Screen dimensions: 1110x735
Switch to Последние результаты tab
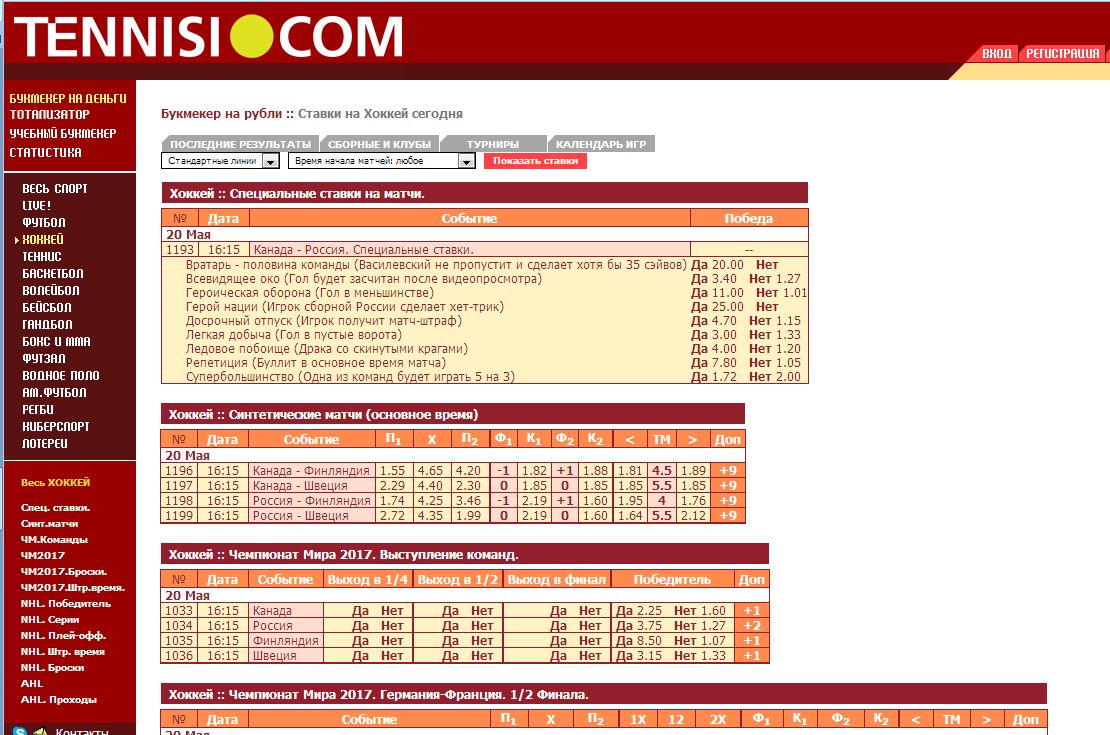click(x=240, y=144)
